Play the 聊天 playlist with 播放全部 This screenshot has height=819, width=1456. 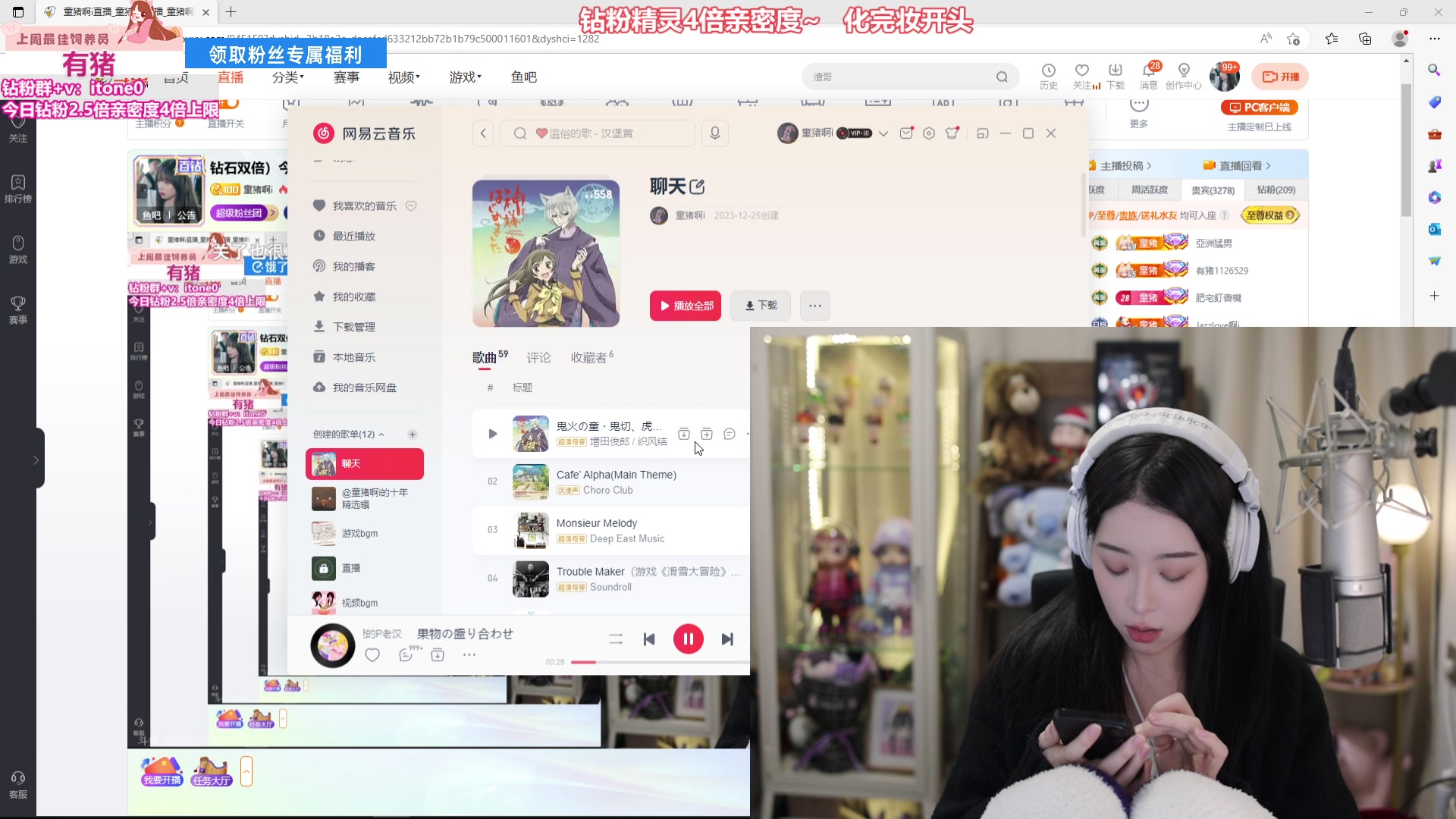pyautogui.click(x=686, y=306)
